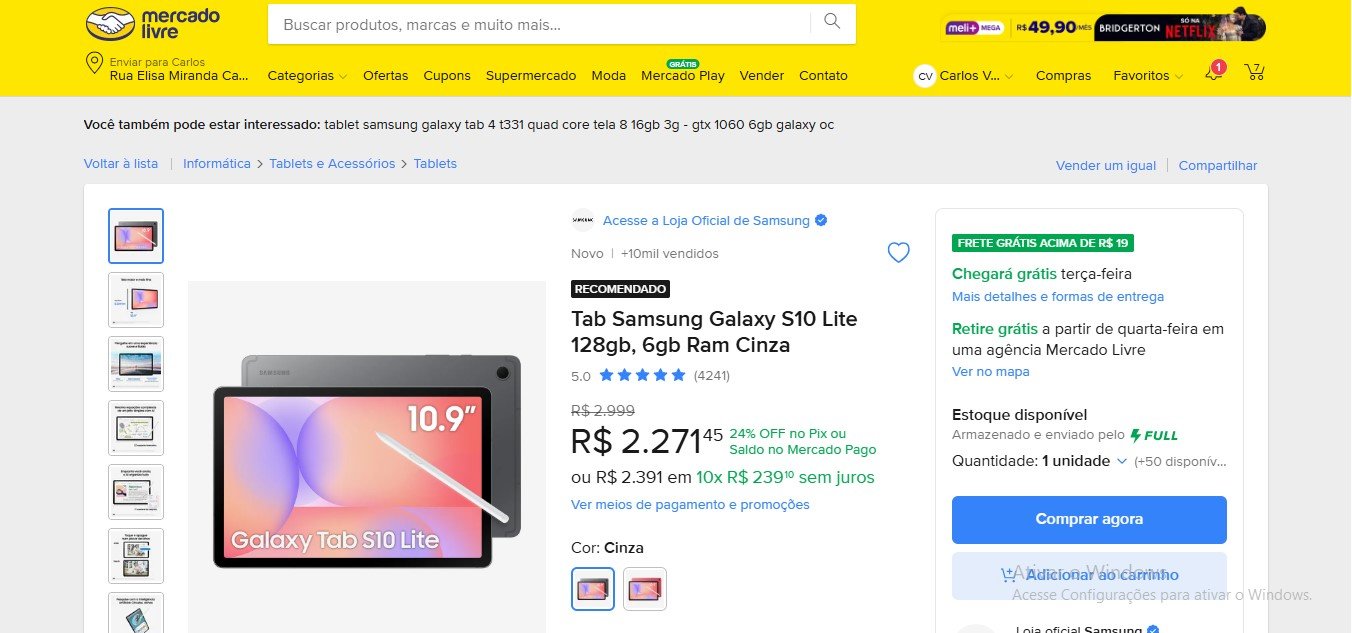
Task: Click the Adicionar ao carrinho button
Action: pos(1088,575)
